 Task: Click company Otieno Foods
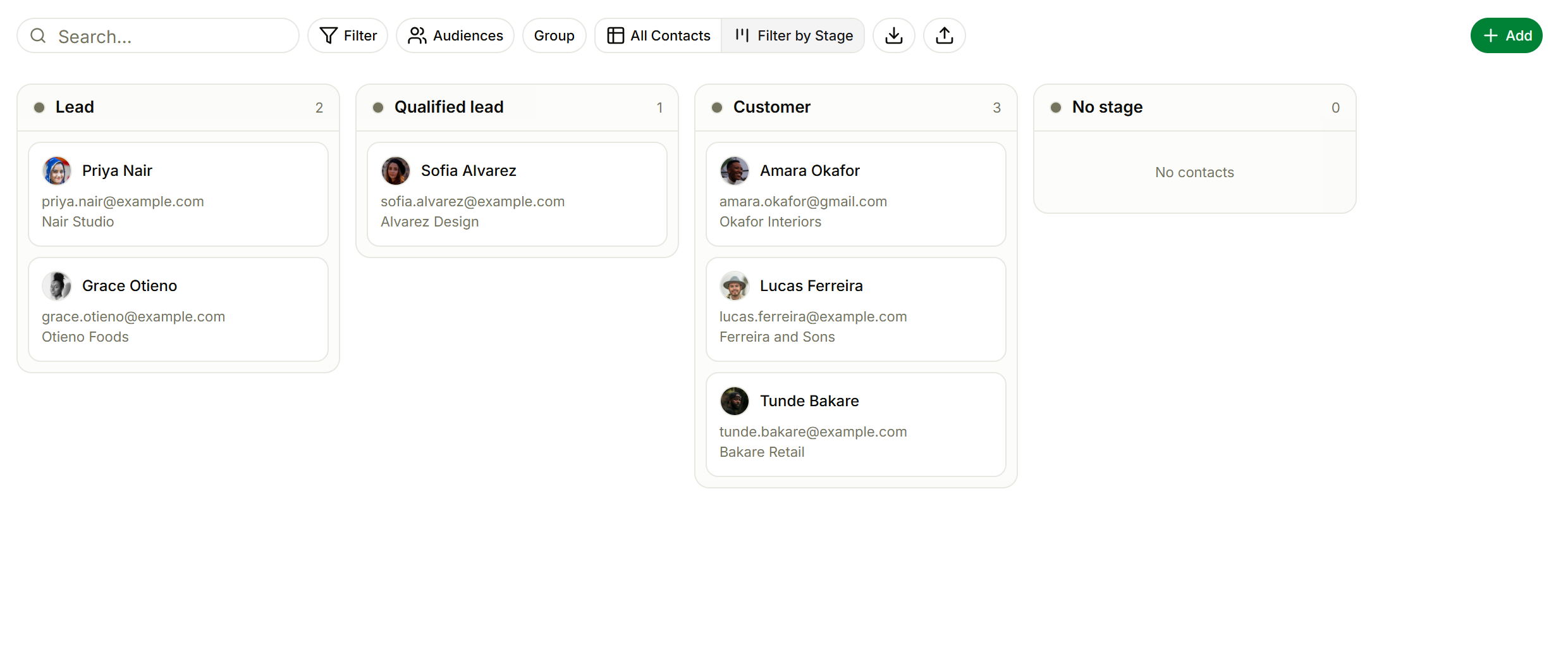85,337
